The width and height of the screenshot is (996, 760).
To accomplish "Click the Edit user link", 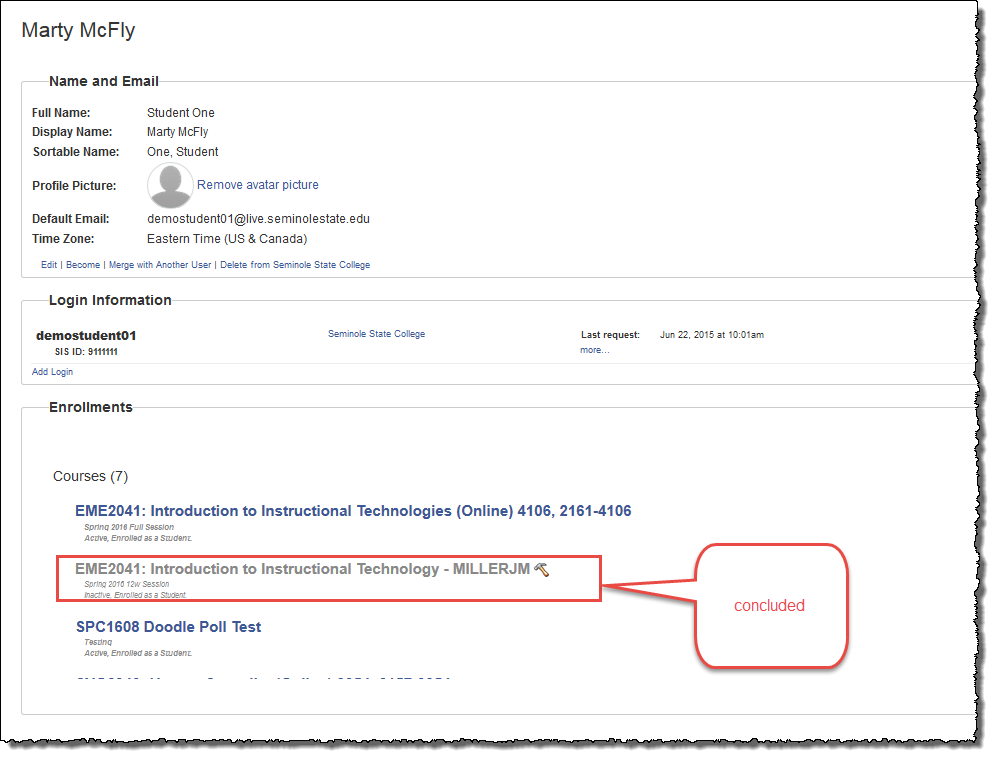I will click(x=49, y=265).
